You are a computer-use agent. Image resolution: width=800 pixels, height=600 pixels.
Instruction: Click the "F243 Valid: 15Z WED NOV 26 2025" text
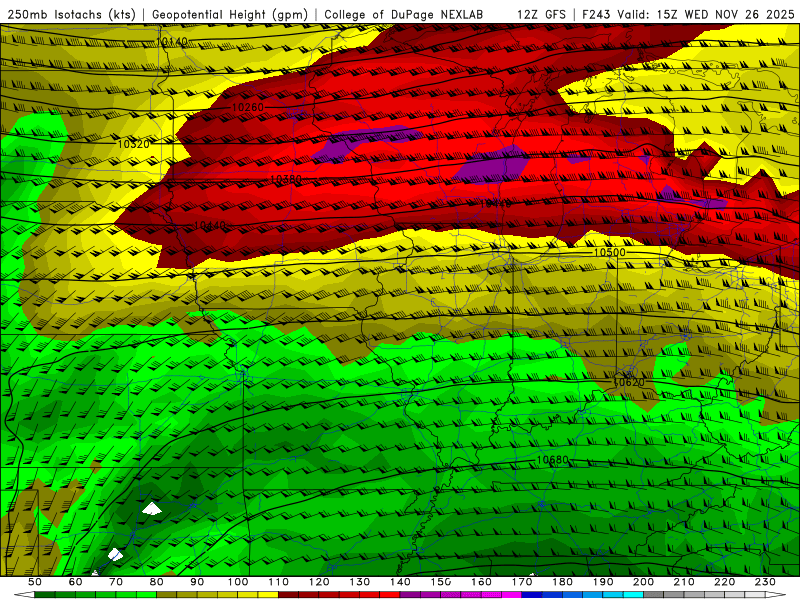tap(688, 14)
